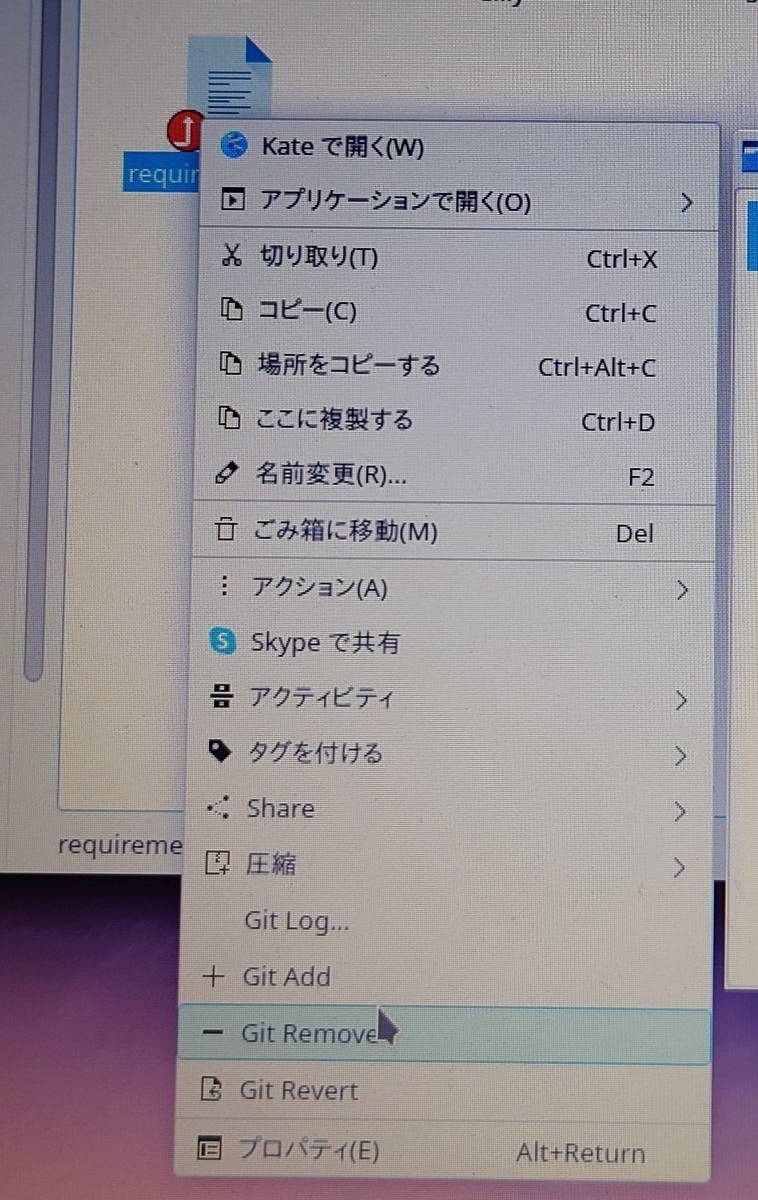Choose アプリケーションで開く(O) menu entry

tap(460, 202)
